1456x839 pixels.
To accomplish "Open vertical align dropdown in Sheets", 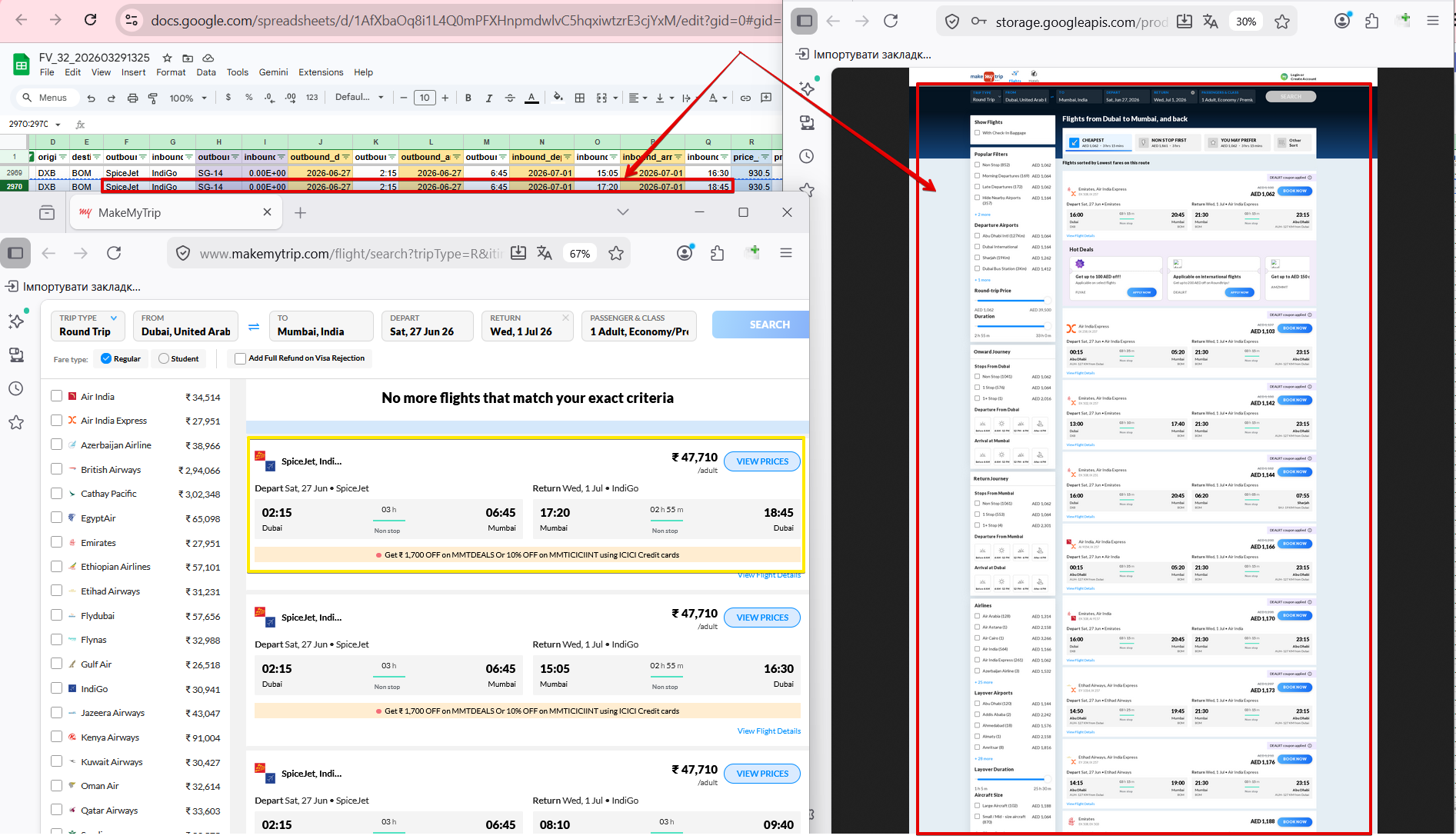I will coord(665,98).
